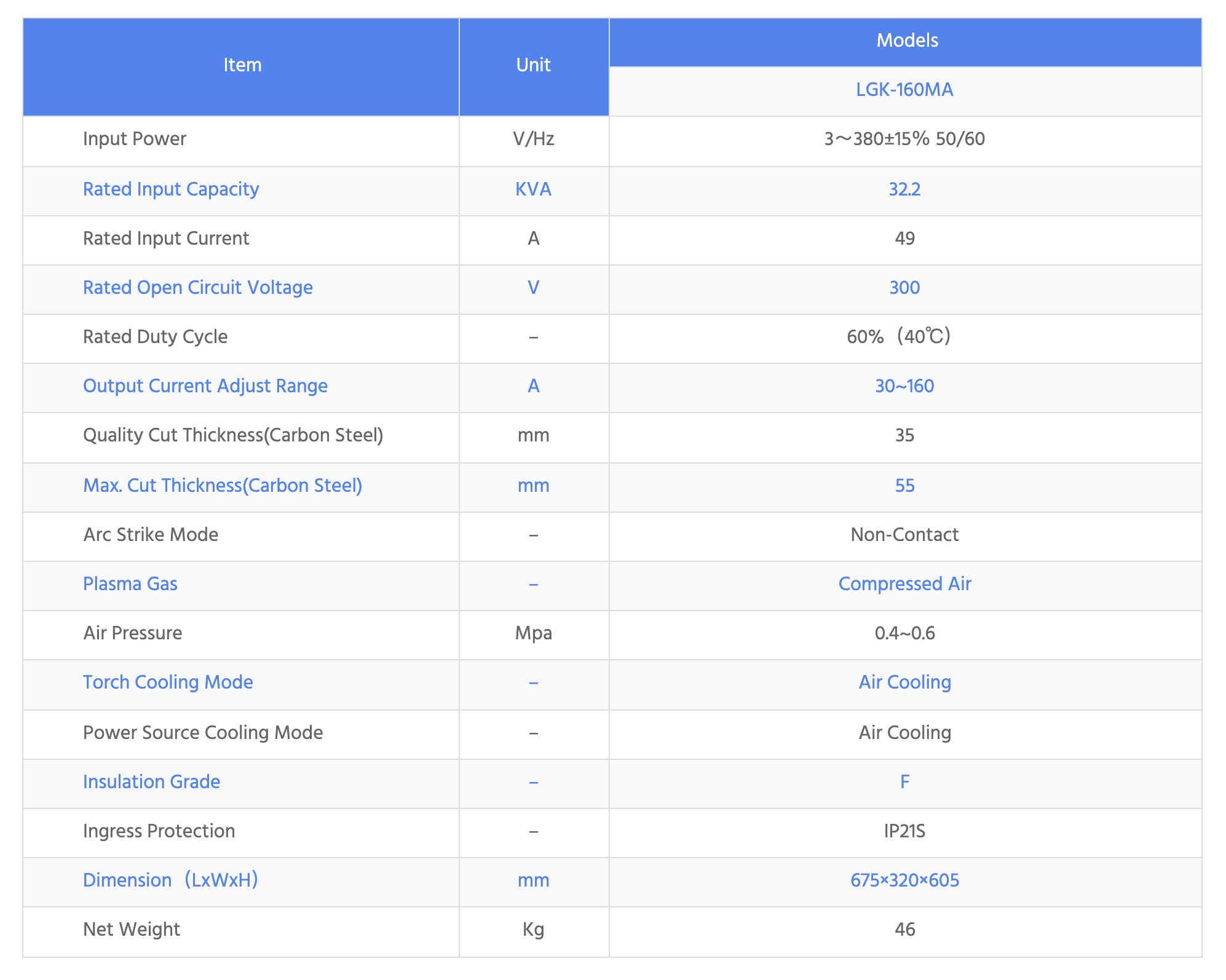Click 'Output Current Adjust Range' label
The height and width of the screenshot is (980, 1226).
(205, 386)
